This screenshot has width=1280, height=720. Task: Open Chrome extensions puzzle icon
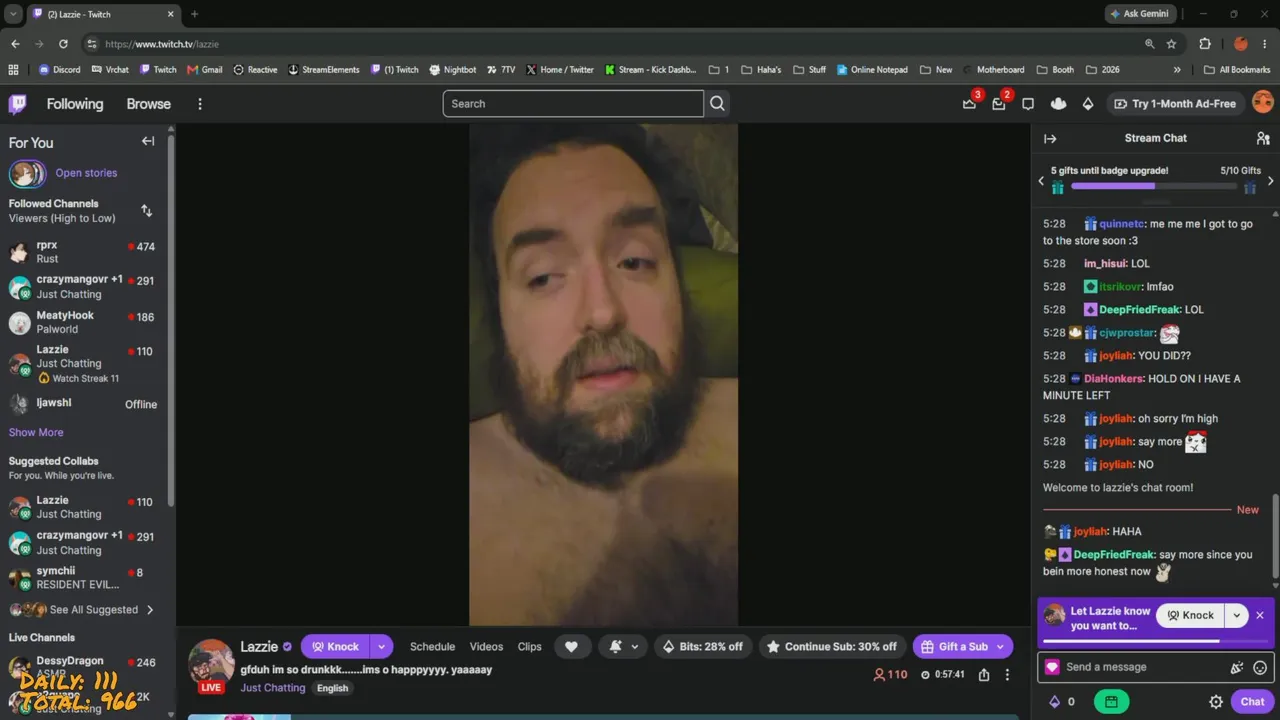1205,44
